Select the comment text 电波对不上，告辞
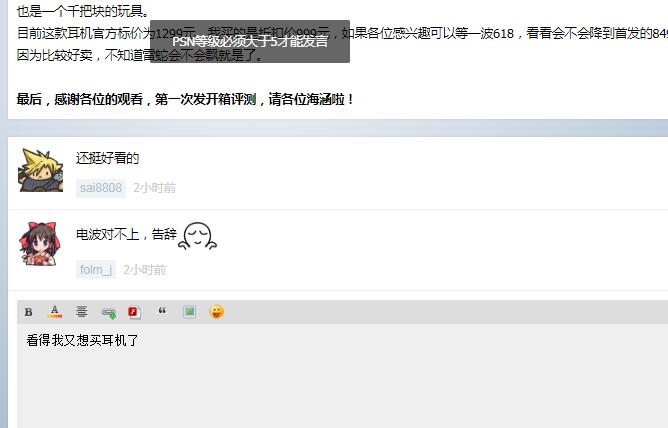668x428 pixels. pos(126,234)
